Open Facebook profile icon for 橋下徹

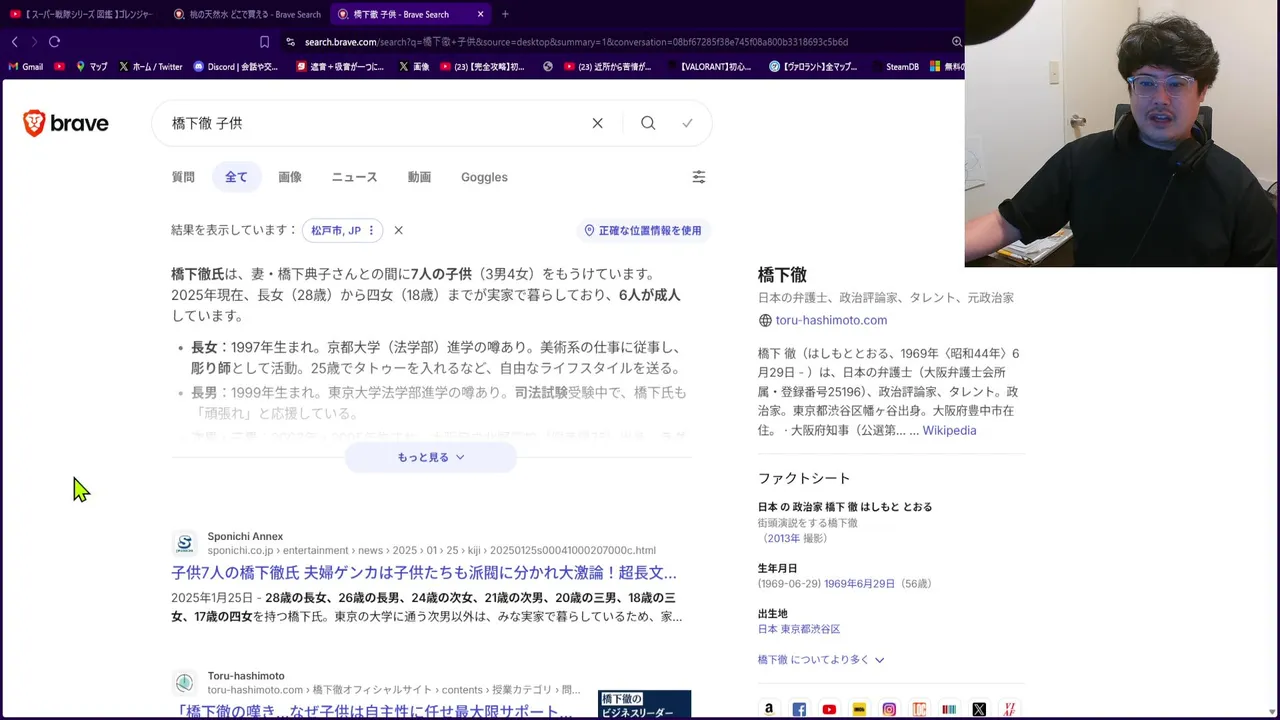coord(799,709)
